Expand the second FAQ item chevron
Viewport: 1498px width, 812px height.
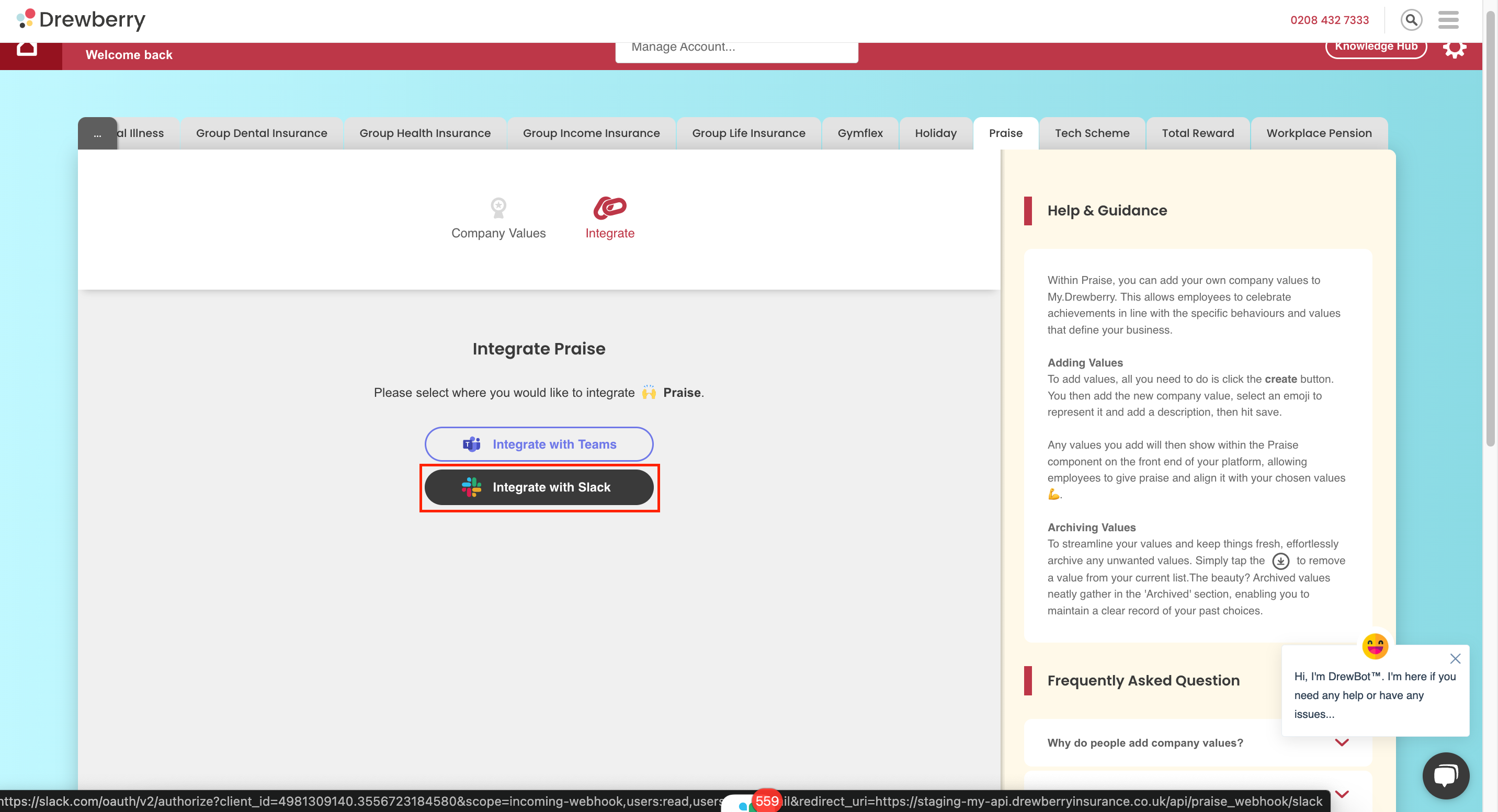tap(1342, 794)
